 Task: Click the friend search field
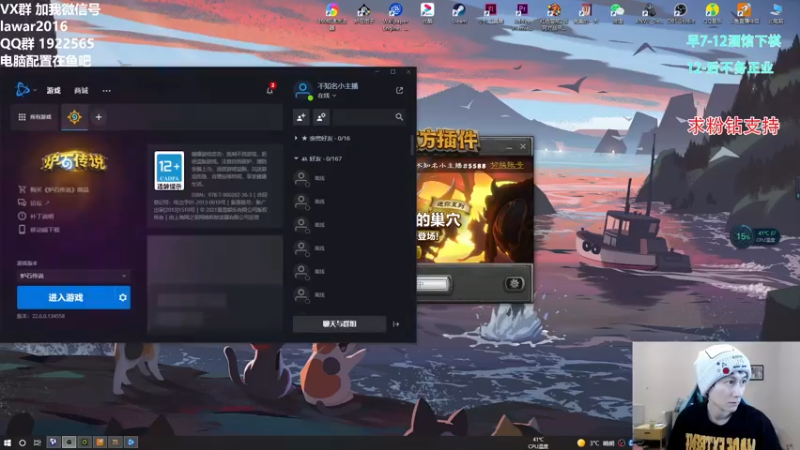369,117
